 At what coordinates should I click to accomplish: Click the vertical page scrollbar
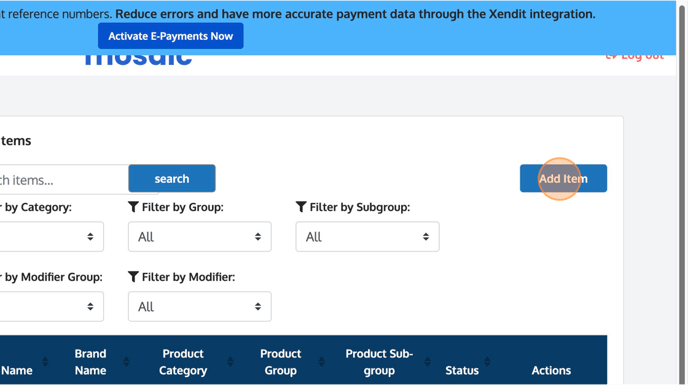click(682, 192)
